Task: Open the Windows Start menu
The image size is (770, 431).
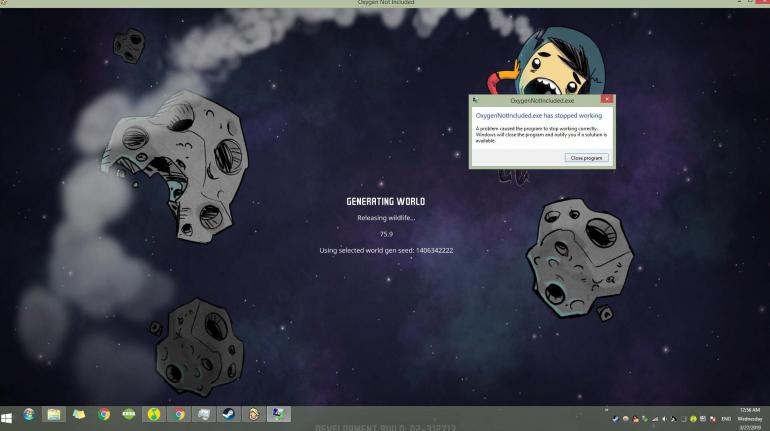Action: coord(6,418)
